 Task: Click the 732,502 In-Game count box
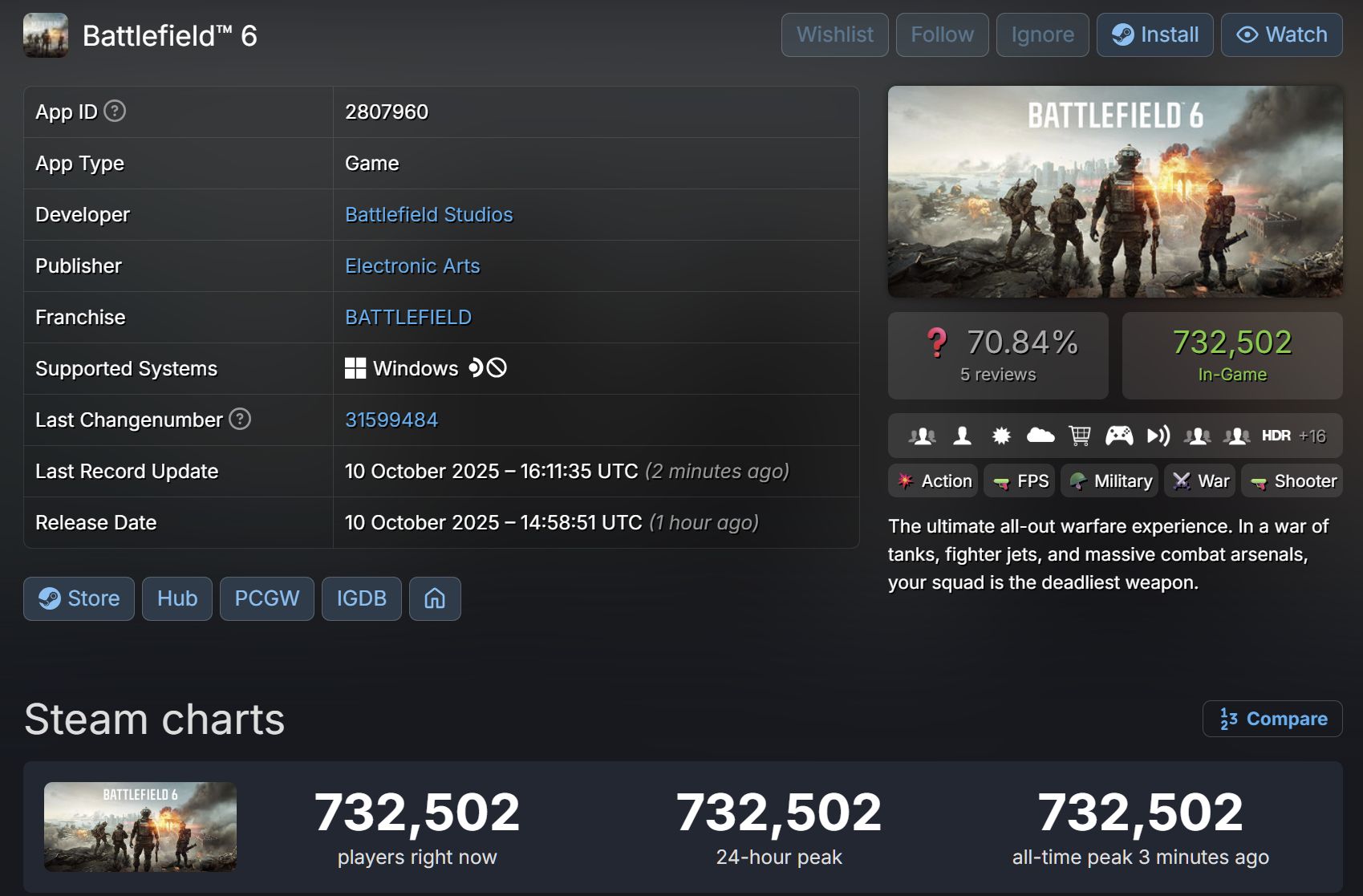(1232, 355)
